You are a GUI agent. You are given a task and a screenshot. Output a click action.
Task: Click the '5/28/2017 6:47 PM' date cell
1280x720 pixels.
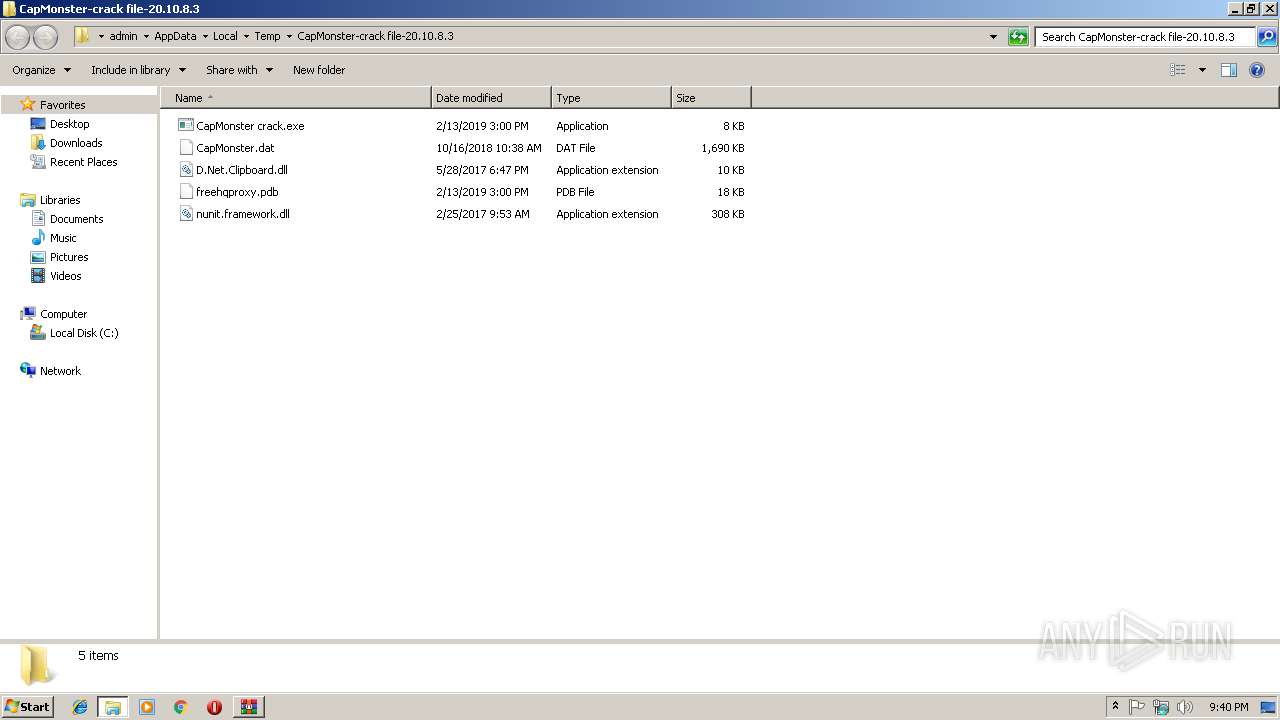pos(482,170)
